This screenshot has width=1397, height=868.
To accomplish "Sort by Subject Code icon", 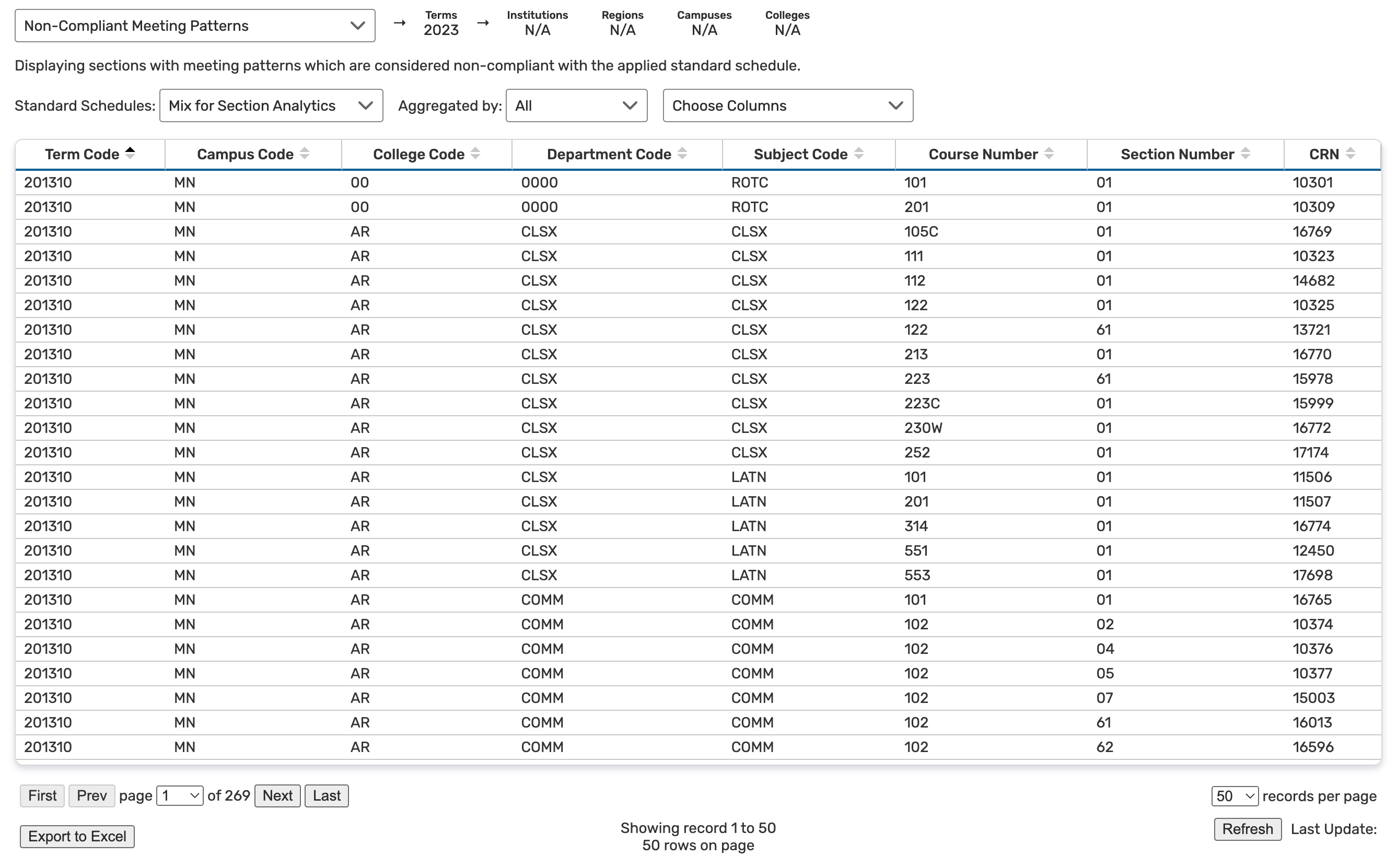I will click(x=858, y=153).
